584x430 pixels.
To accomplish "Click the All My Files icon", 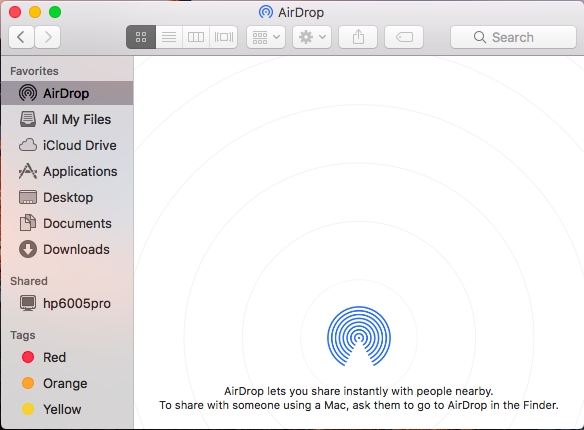I will (28, 119).
